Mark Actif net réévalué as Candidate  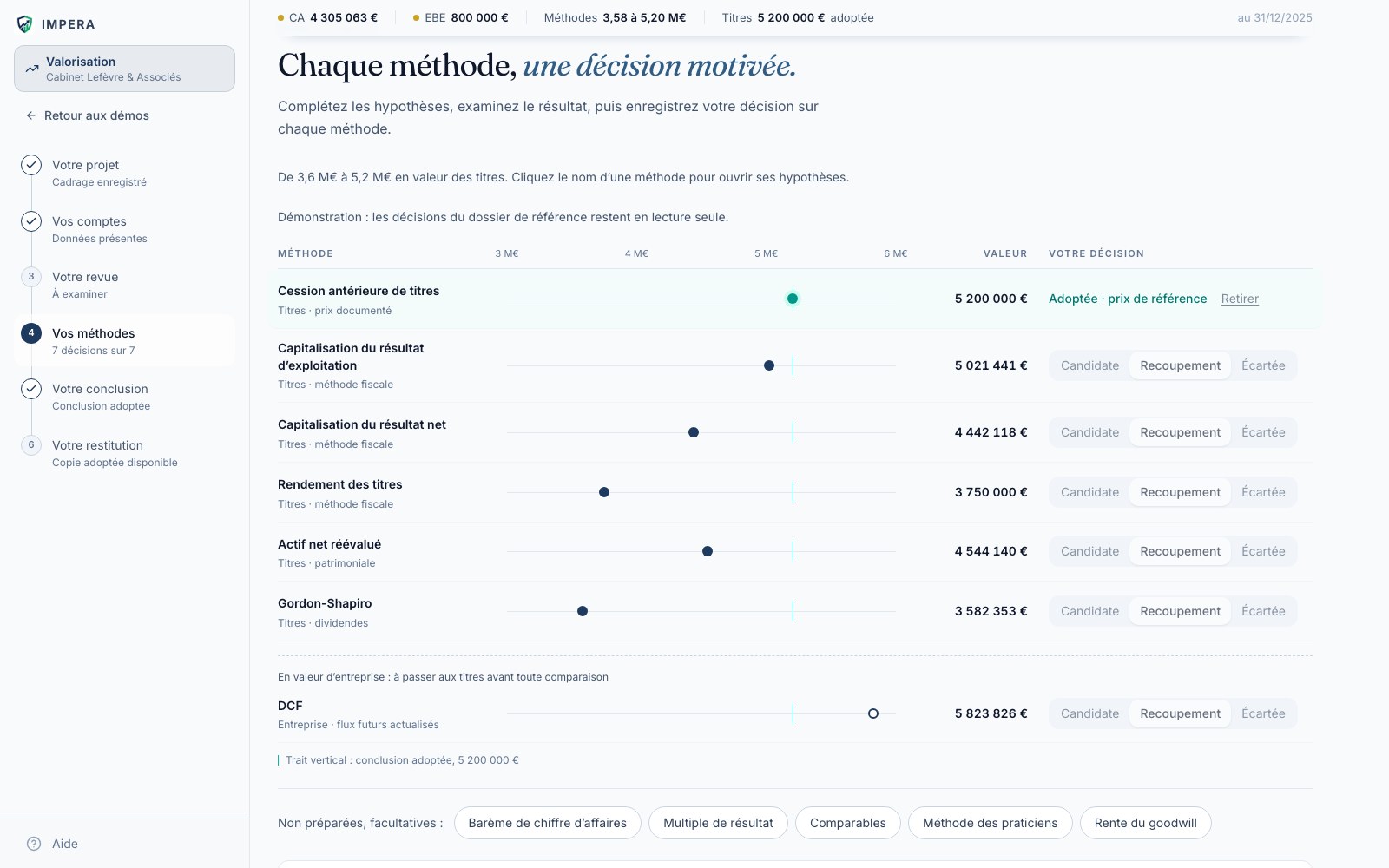tap(1089, 551)
